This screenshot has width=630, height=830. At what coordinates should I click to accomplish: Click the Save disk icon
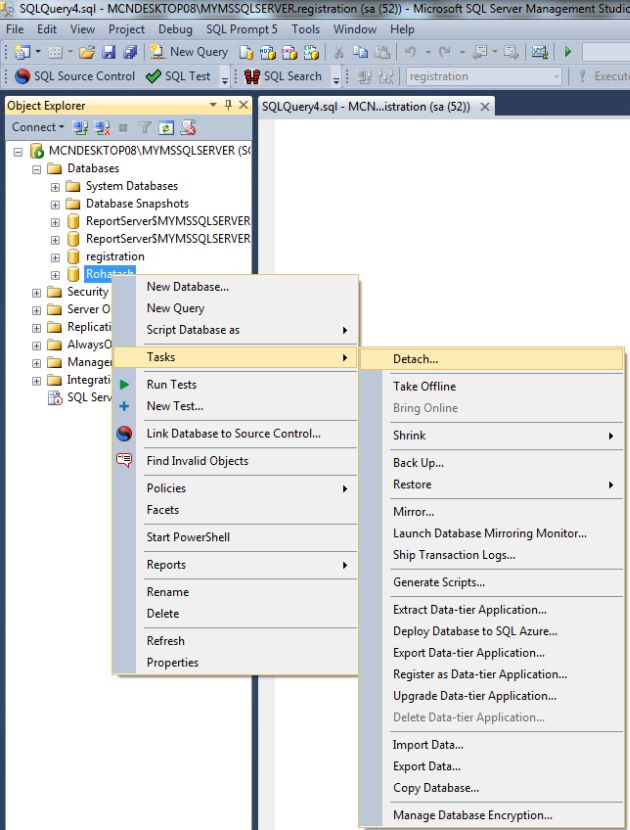[109, 52]
